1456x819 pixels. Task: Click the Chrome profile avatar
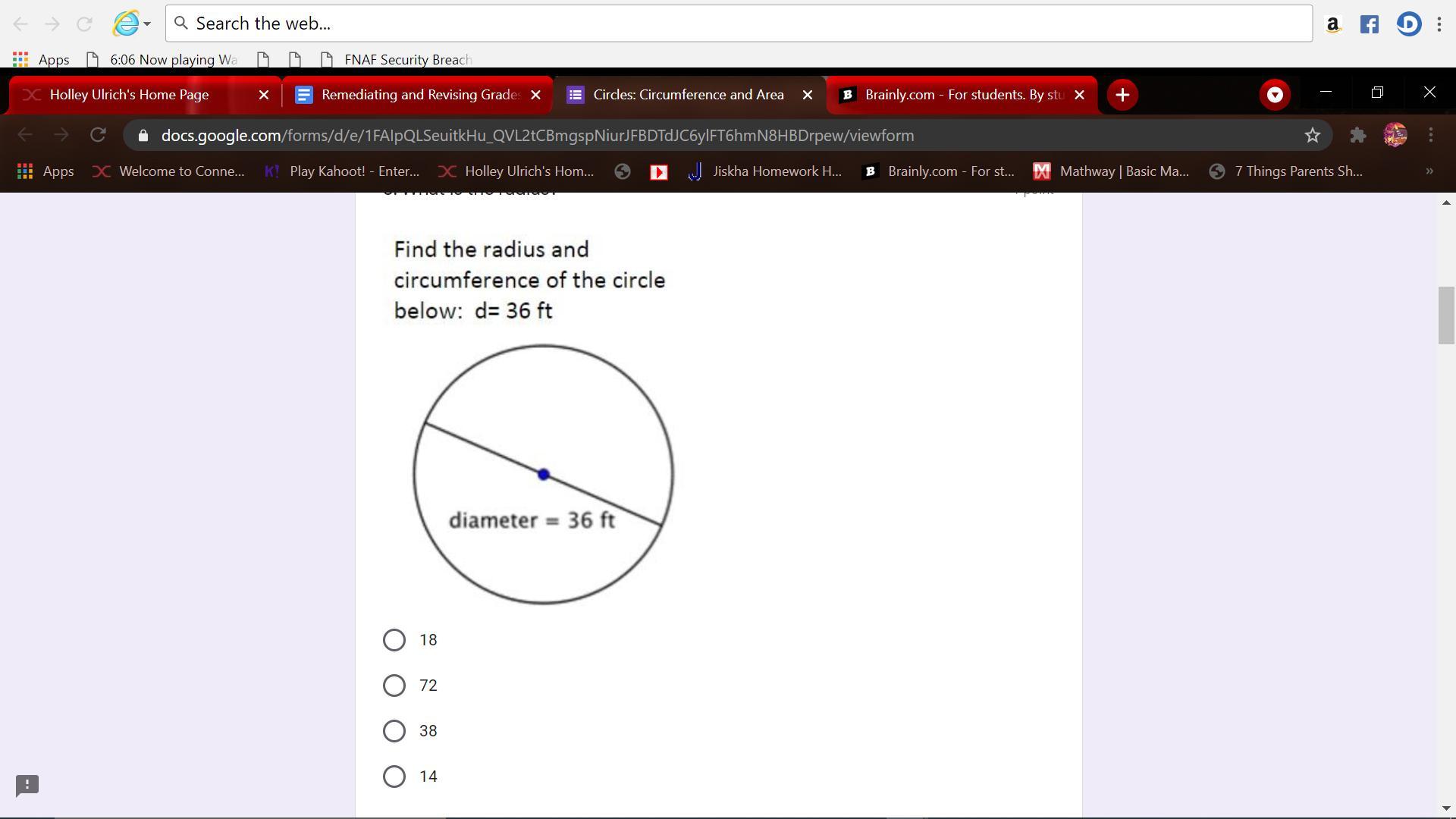1395,136
